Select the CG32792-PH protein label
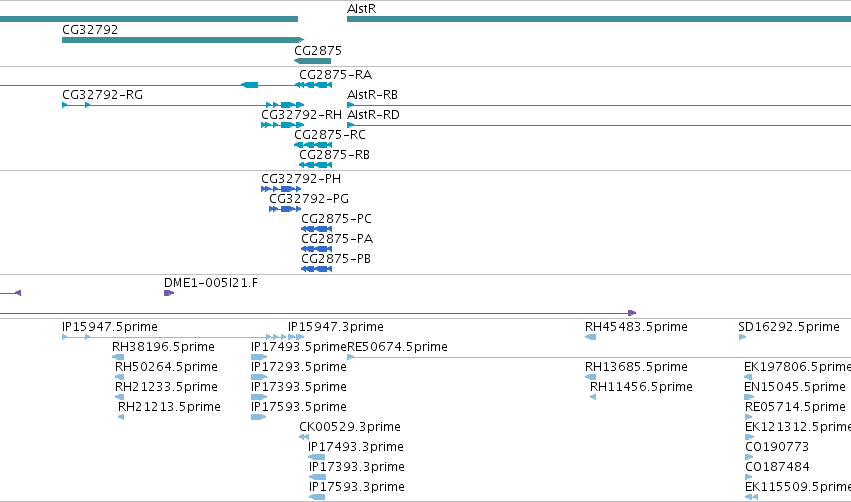Image resolution: width=851 pixels, height=502 pixels. click(x=301, y=179)
